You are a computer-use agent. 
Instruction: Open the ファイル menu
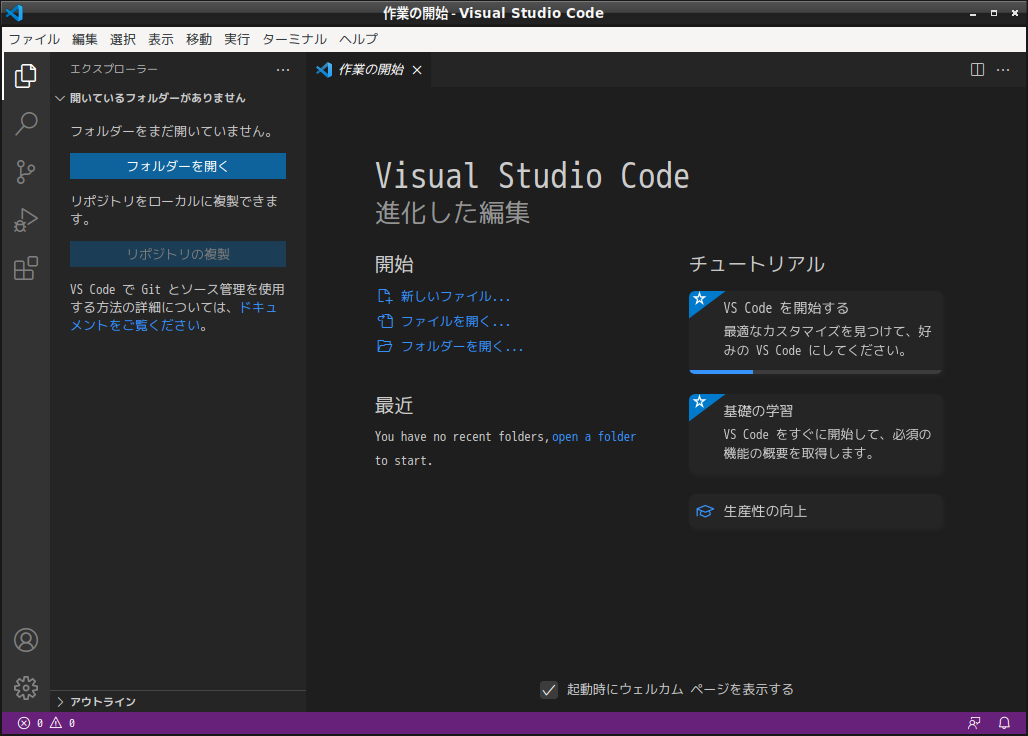pyautogui.click(x=34, y=39)
